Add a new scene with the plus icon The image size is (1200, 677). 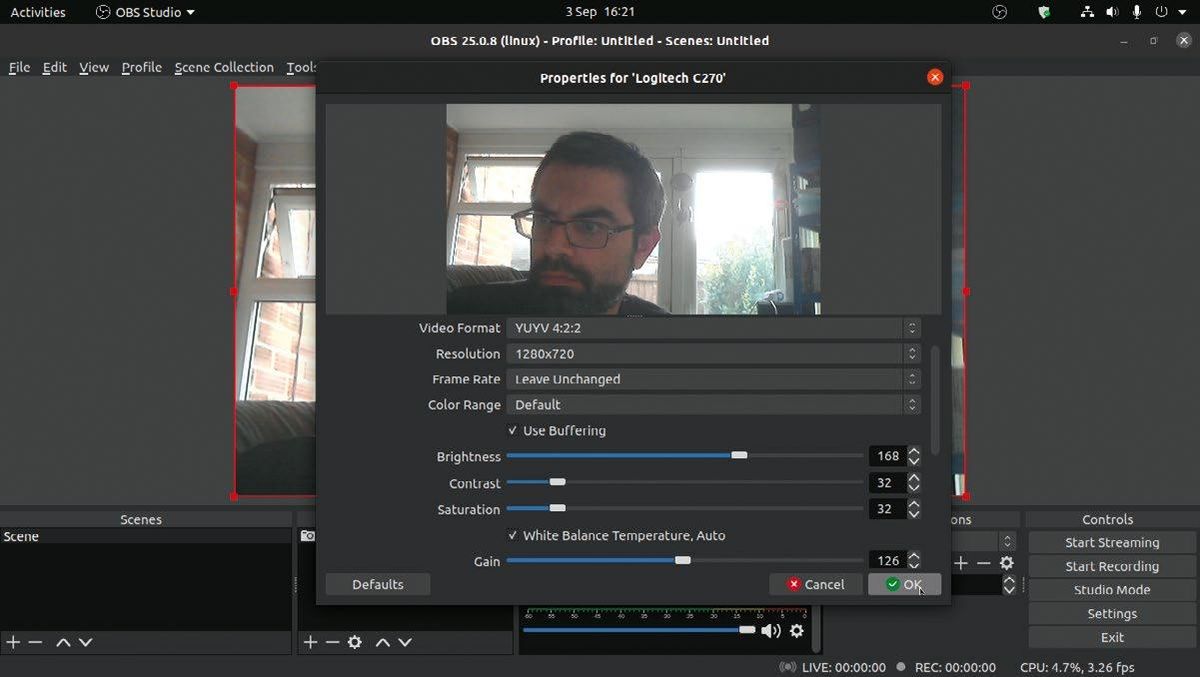tap(12, 642)
